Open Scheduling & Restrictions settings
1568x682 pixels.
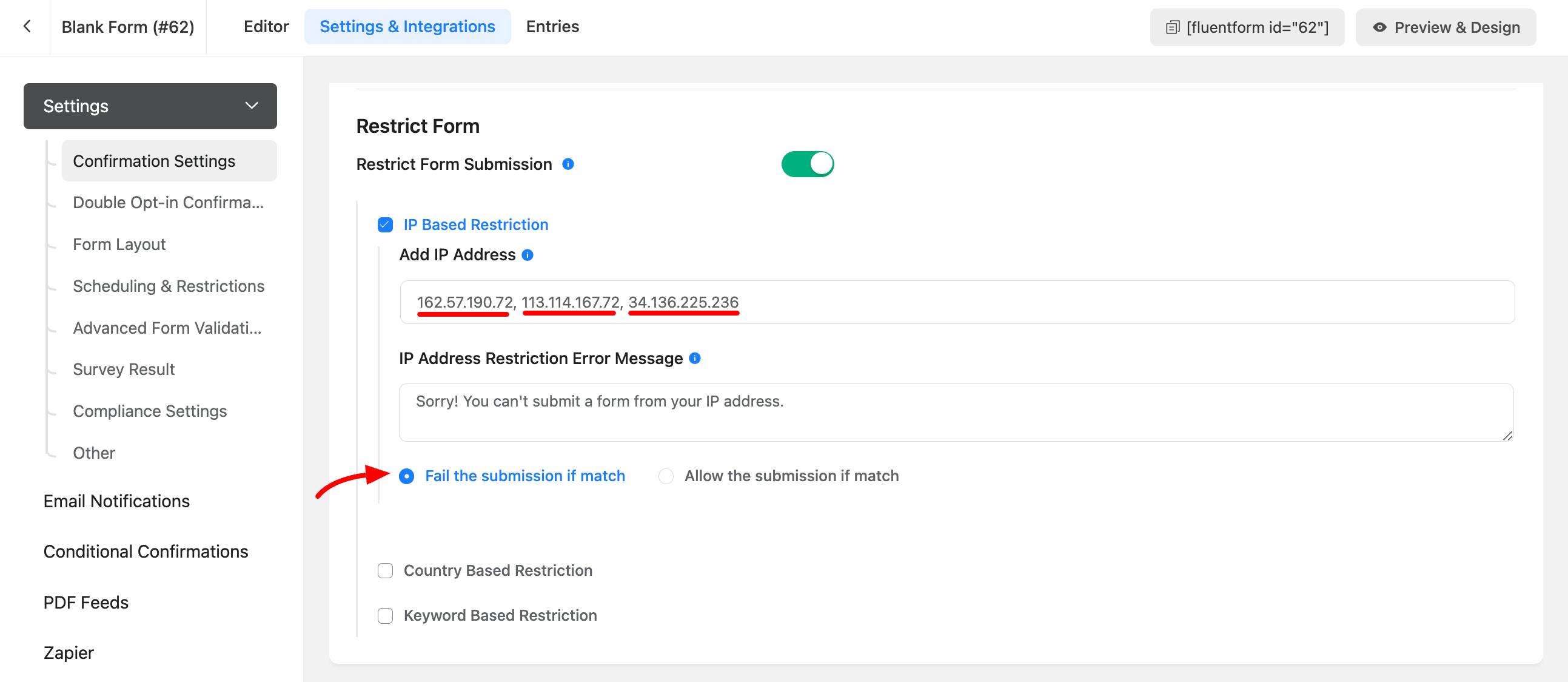[x=169, y=286]
